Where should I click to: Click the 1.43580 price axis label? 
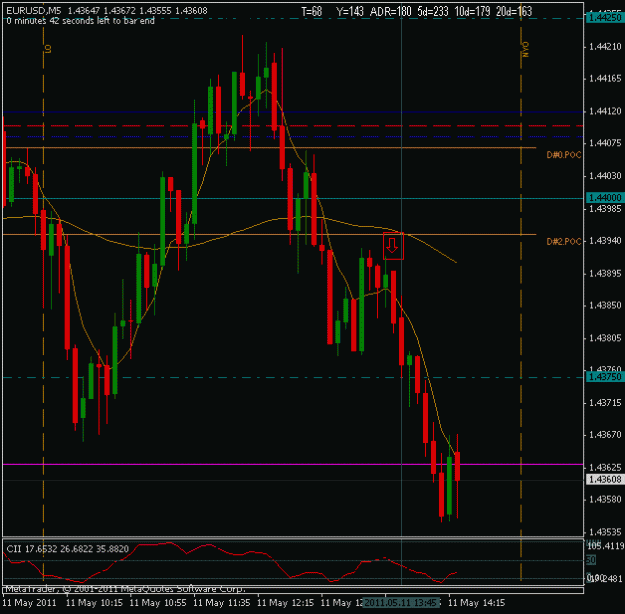605,499
